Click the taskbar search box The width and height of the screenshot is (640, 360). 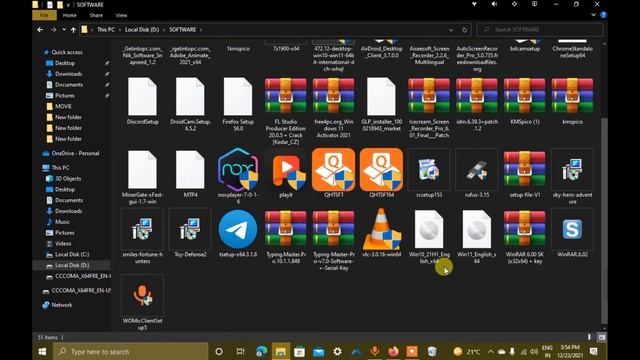pos(131,351)
